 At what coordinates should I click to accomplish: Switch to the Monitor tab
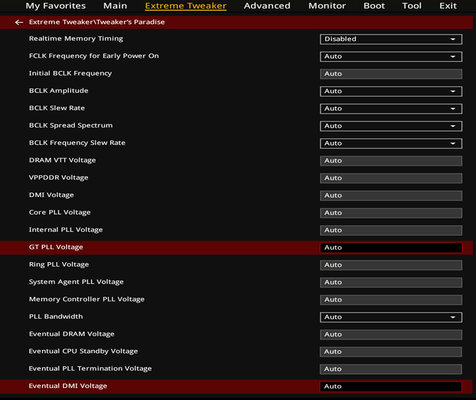tap(327, 6)
